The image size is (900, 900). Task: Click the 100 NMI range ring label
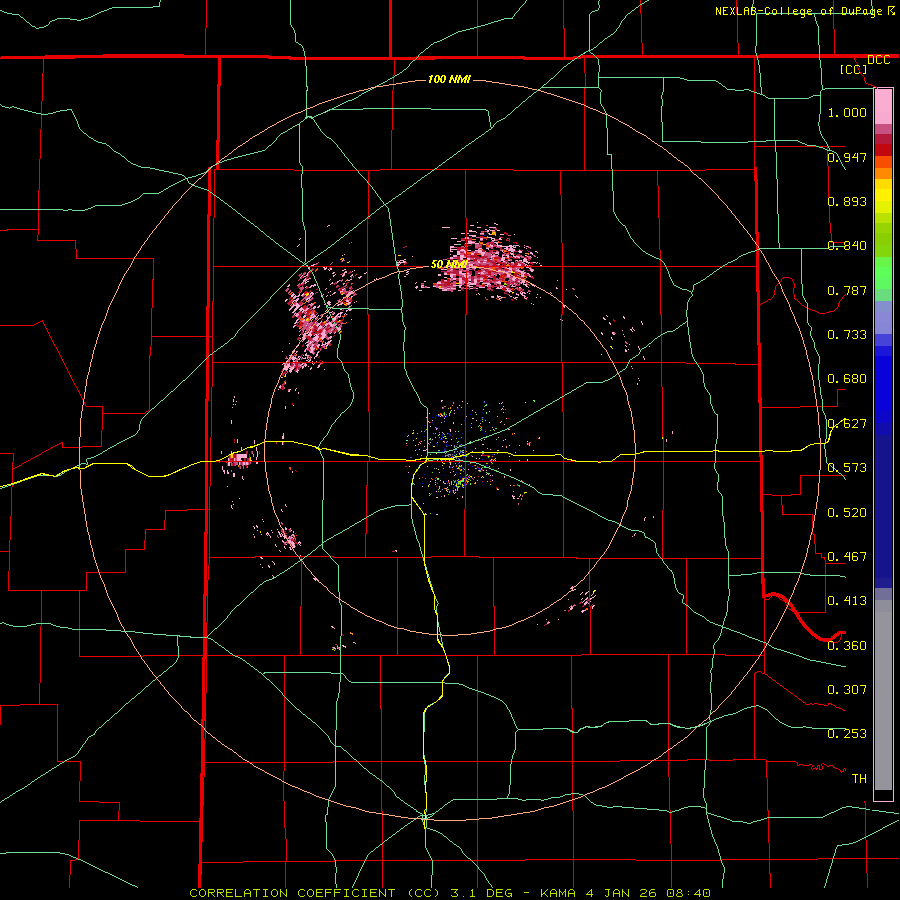[449, 79]
